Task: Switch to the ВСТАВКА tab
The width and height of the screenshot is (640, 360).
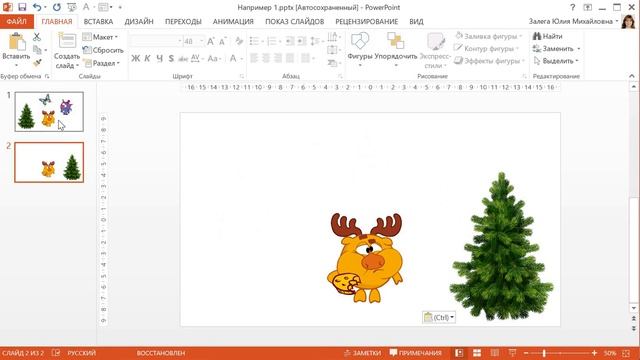Action: 98,22
